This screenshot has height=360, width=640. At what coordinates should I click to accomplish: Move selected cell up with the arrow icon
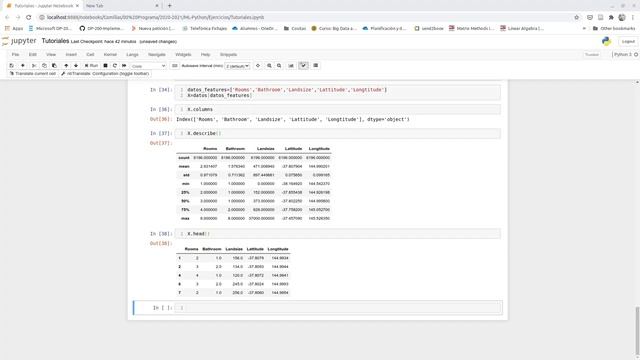(66, 66)
